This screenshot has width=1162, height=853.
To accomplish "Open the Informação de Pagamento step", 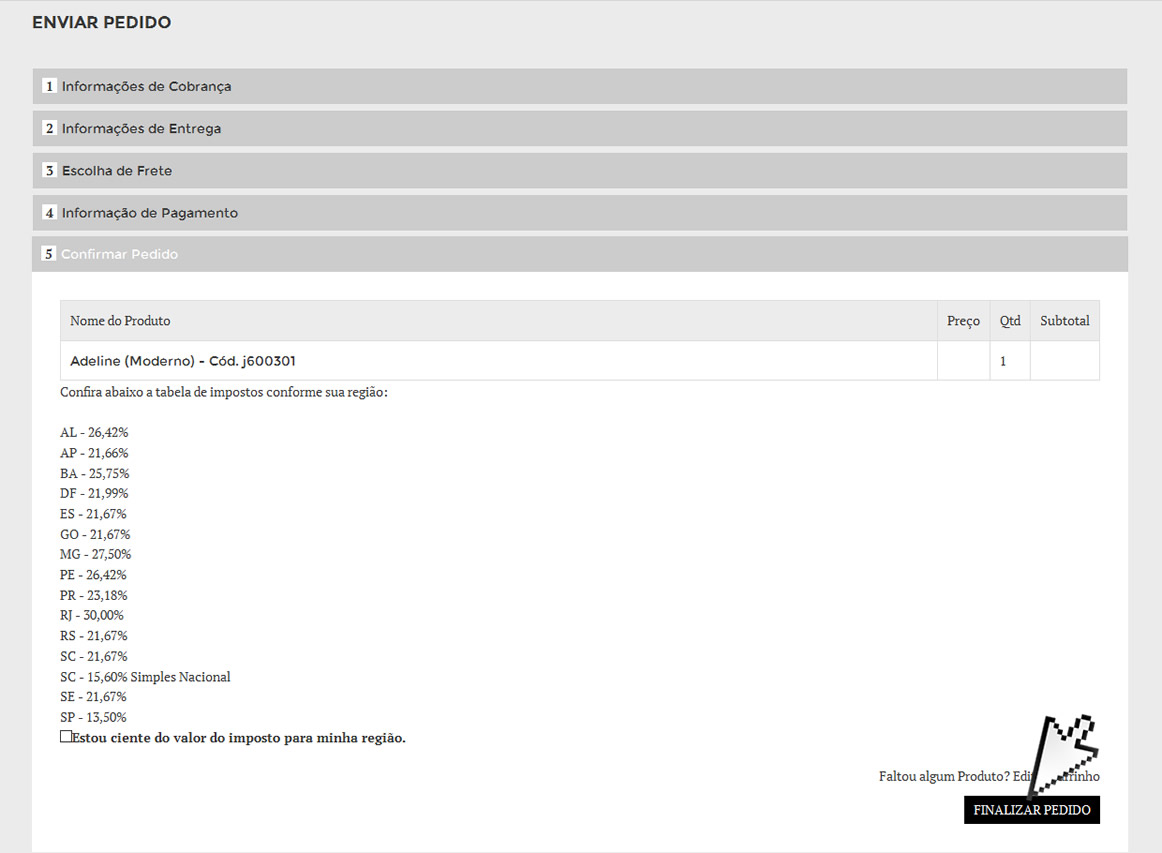I will point(150,213).
